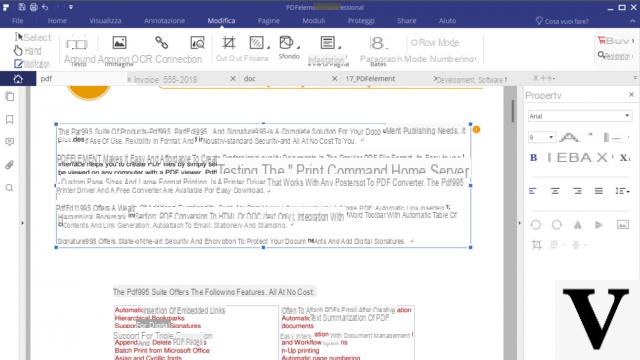Screen dimensions: 640x360
Task: Click the Buy cart button
Action: point(615,40)
